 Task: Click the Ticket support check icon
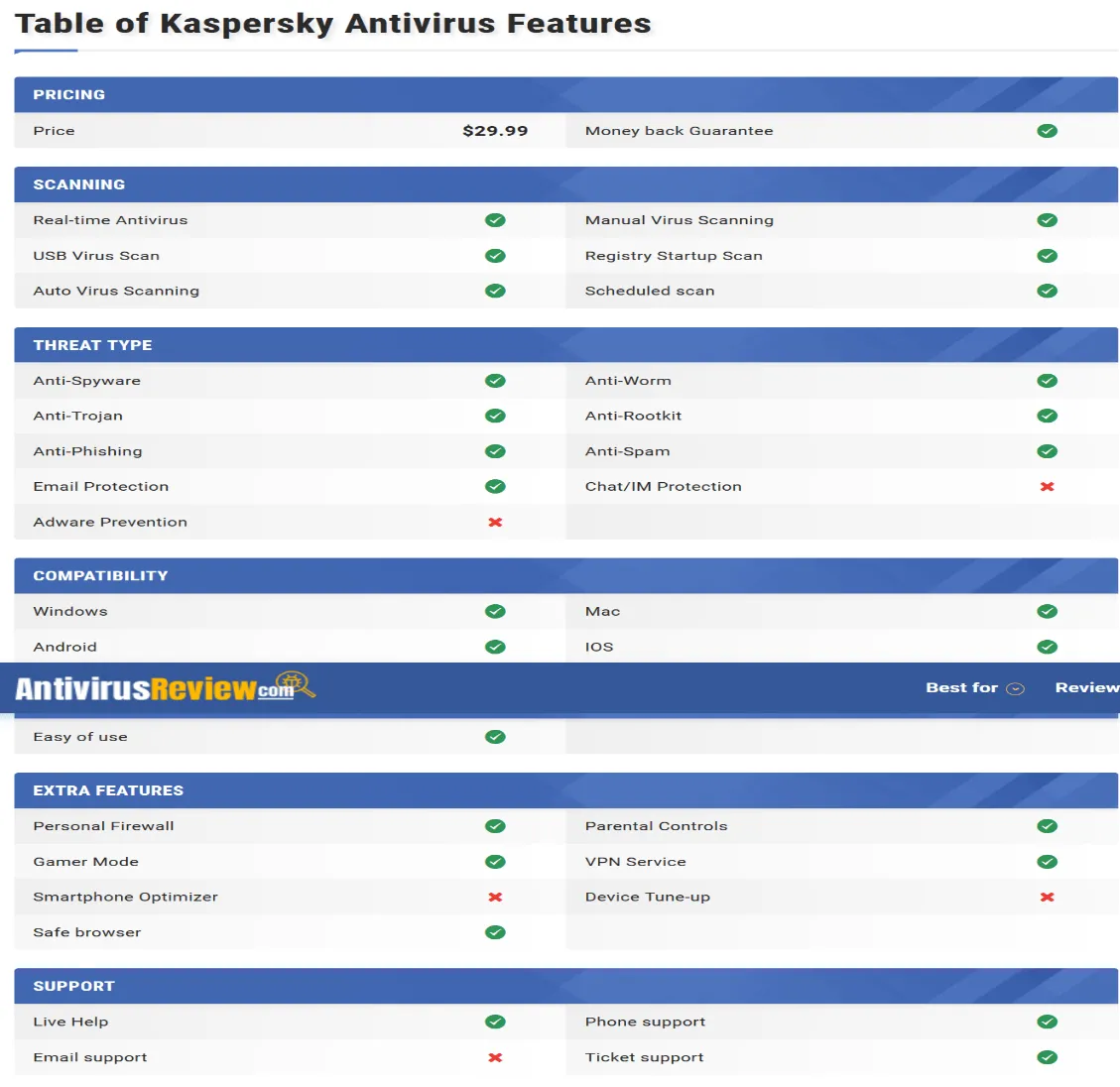pyautogui.click(x=1048, y=1057)
